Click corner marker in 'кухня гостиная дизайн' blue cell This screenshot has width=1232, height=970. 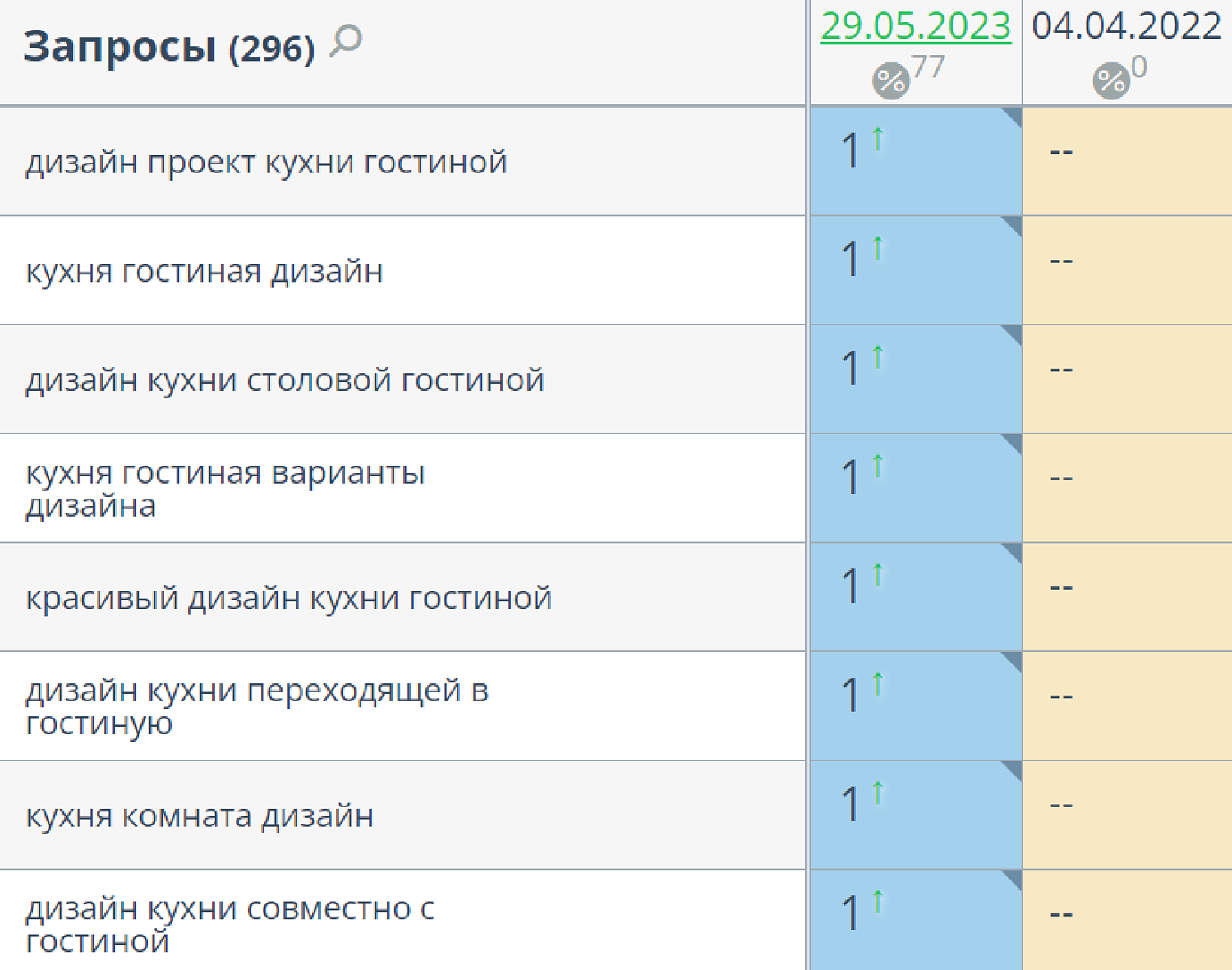1014,223
